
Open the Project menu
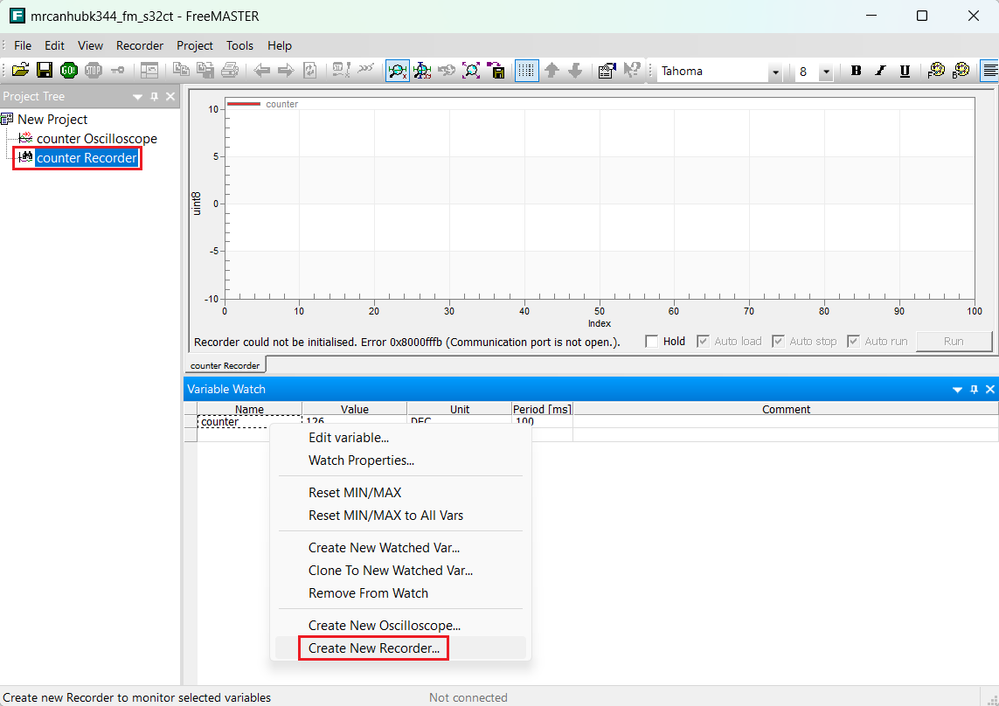tap(194, 46)
